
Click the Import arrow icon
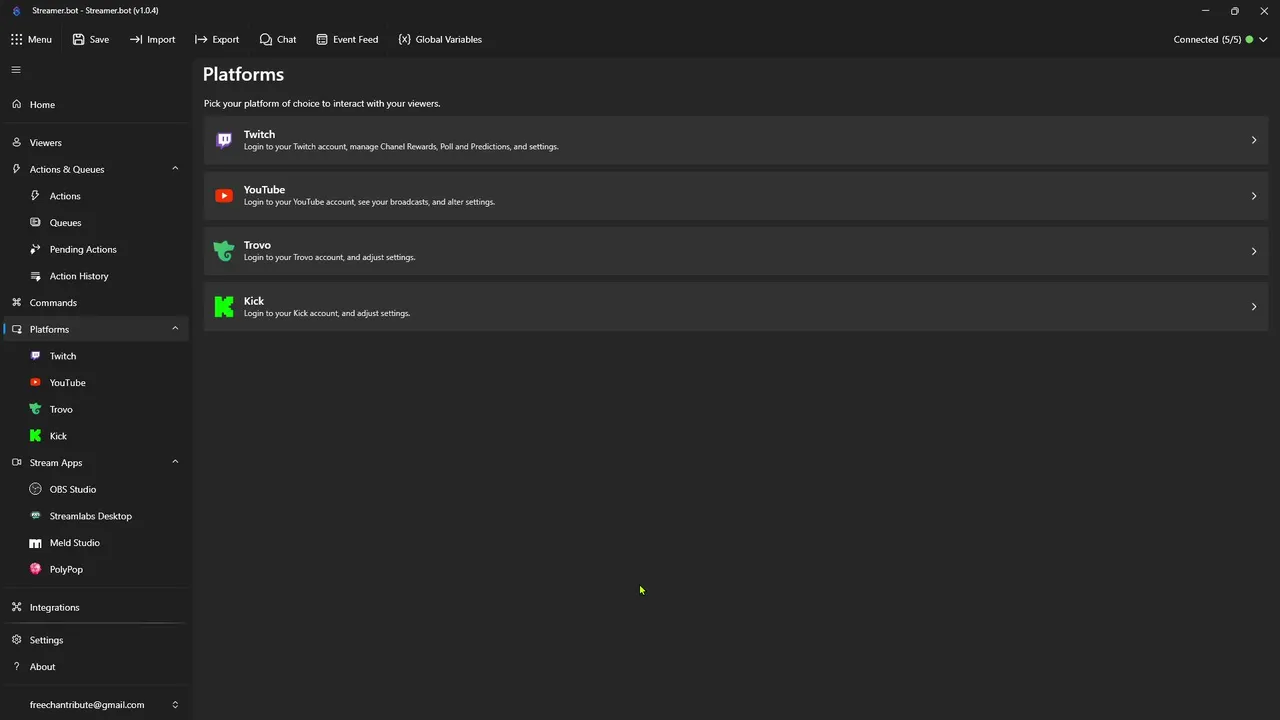tap(135, 40)
